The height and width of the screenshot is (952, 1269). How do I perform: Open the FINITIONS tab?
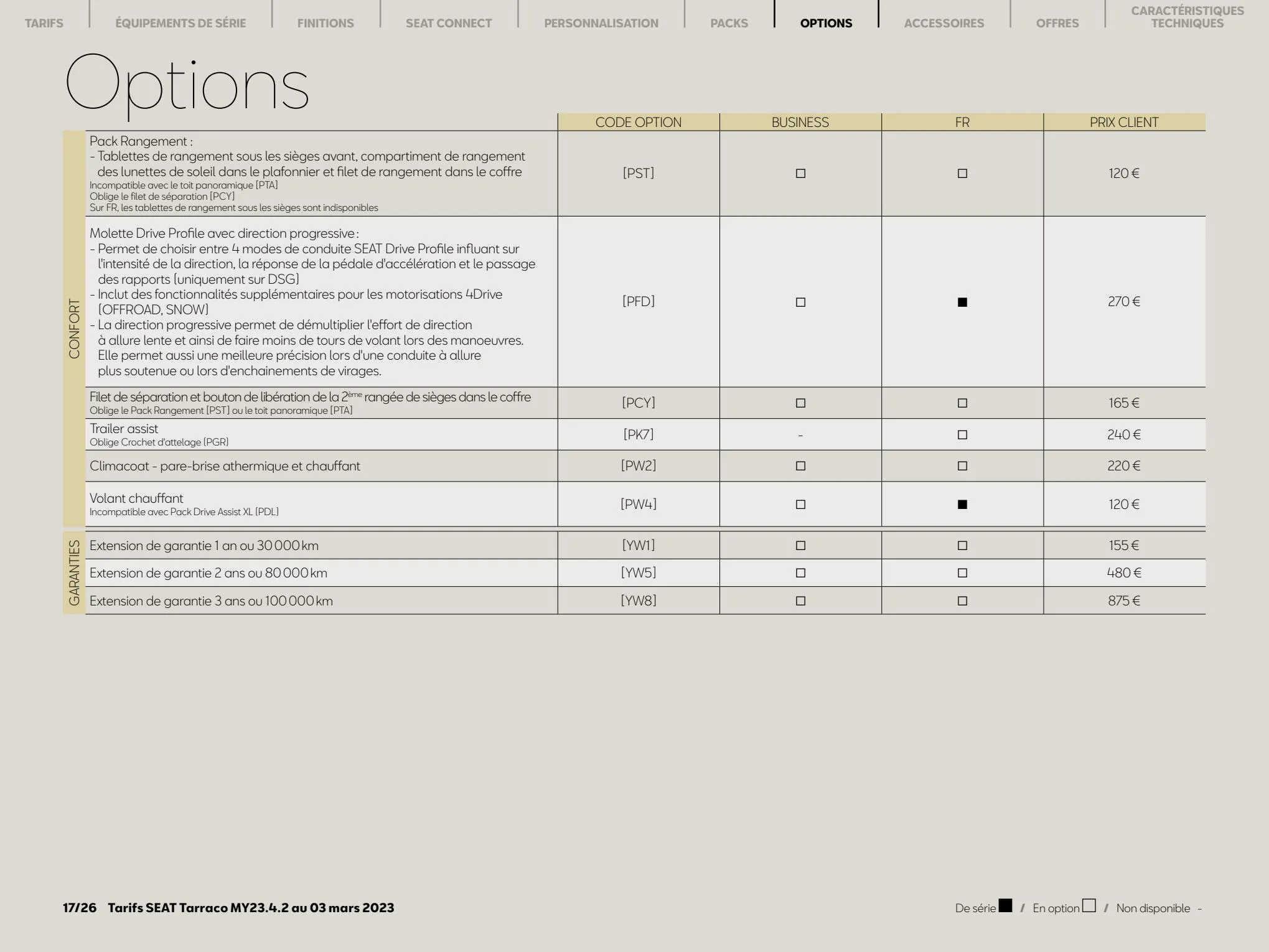[325, 23]
